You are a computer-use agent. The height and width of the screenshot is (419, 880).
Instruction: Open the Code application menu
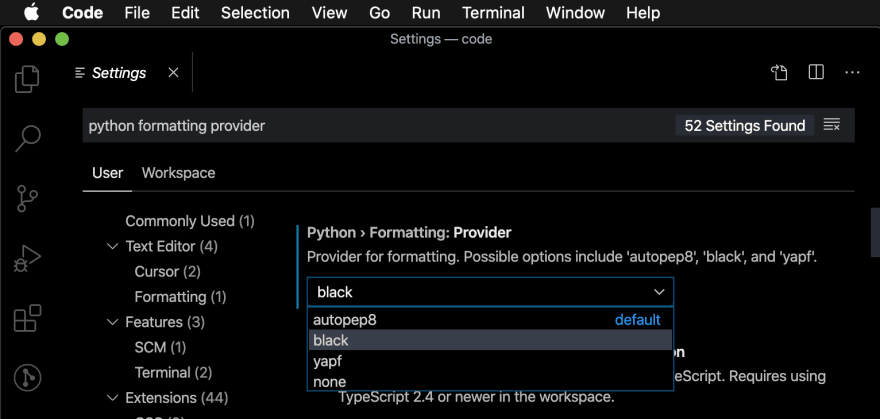(82, 12)
